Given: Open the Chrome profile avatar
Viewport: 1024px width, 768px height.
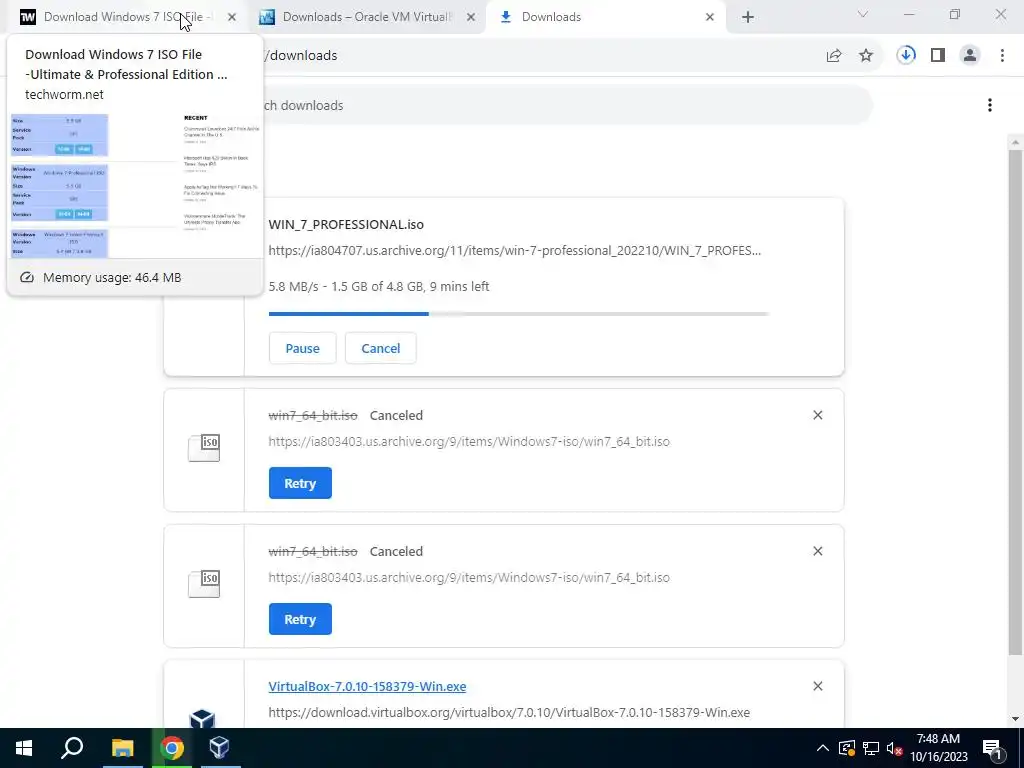Looking at the screenshot, I should 970,56.
